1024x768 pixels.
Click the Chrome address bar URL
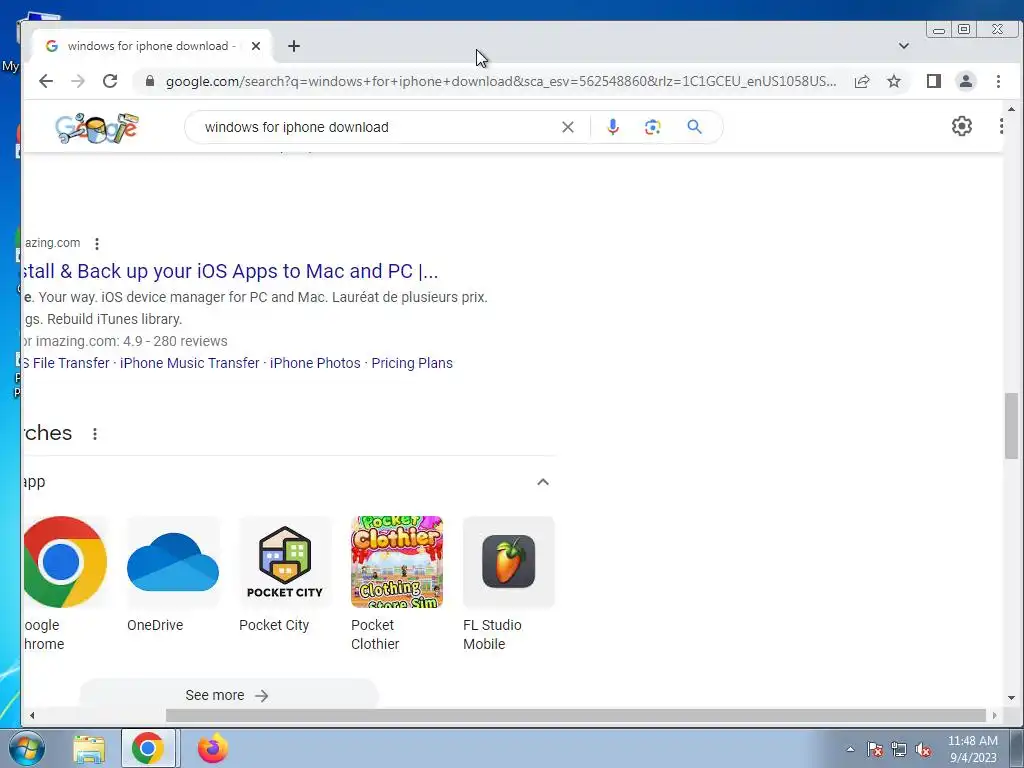501,82
